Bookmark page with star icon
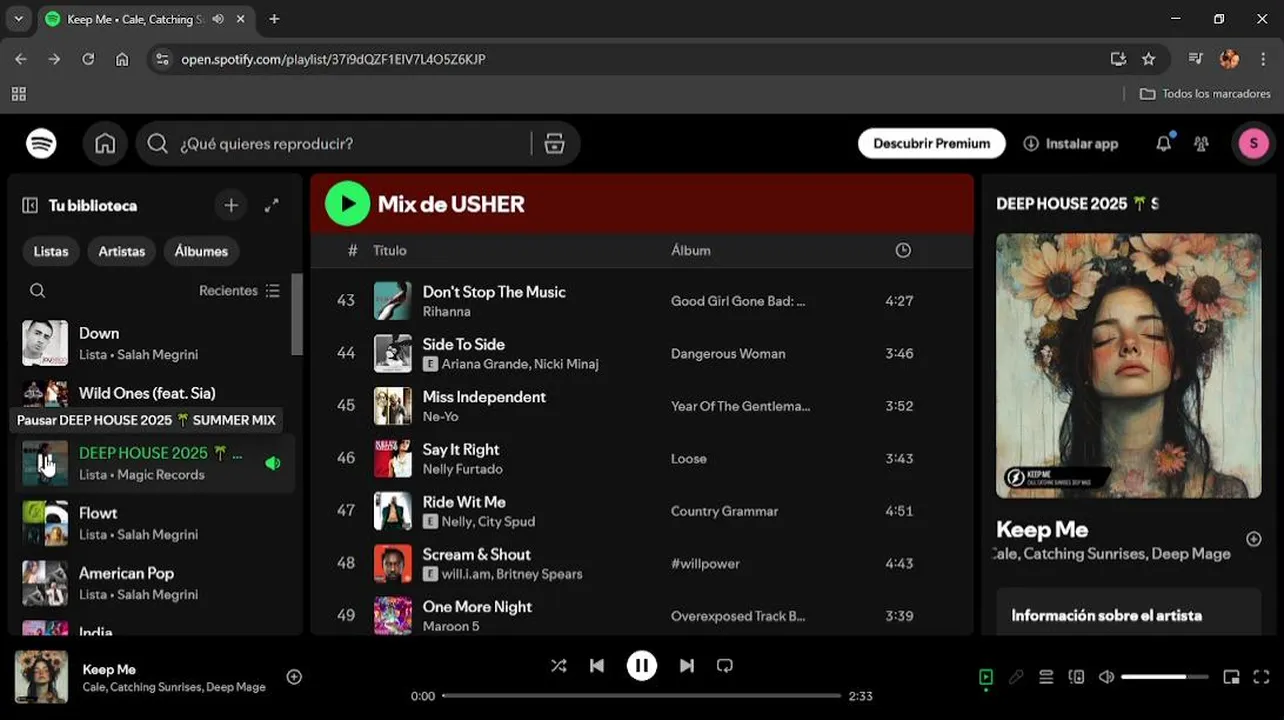Screen dimensions: 1284x720 (x=1148, y=59)
